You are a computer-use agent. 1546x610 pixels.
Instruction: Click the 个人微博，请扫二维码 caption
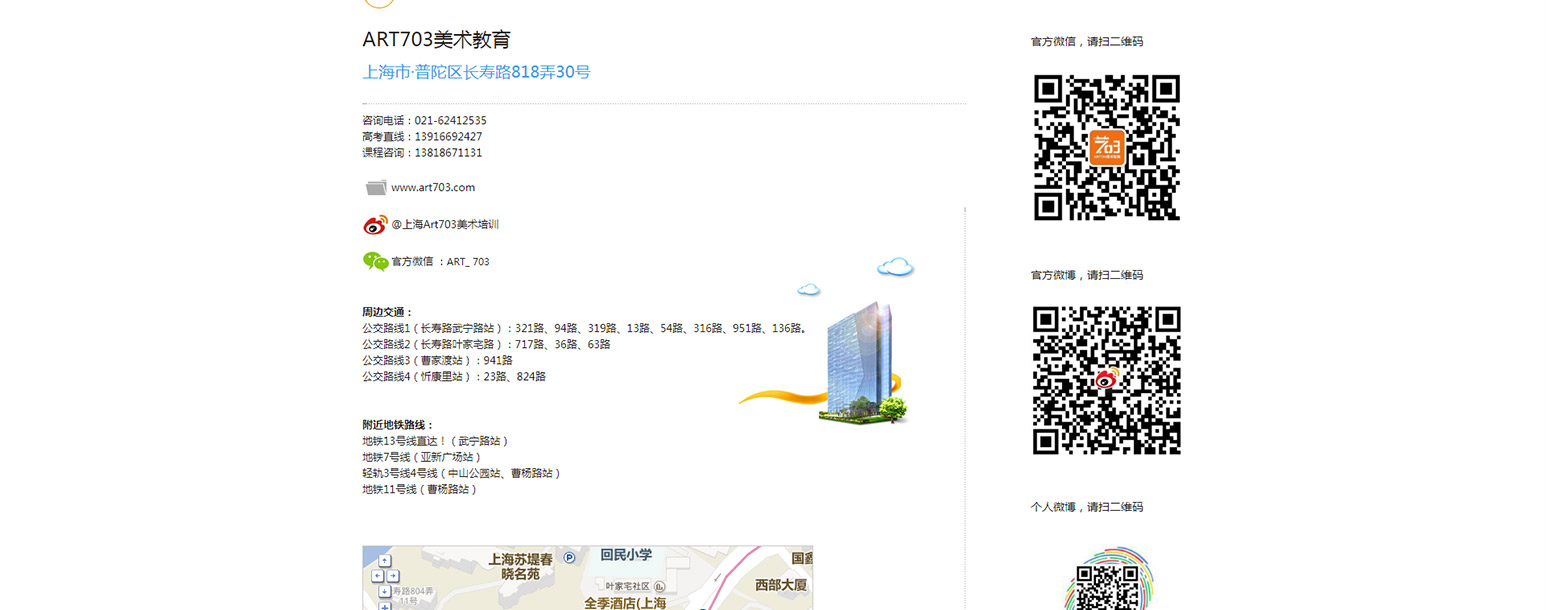(x=1087, y=507)
